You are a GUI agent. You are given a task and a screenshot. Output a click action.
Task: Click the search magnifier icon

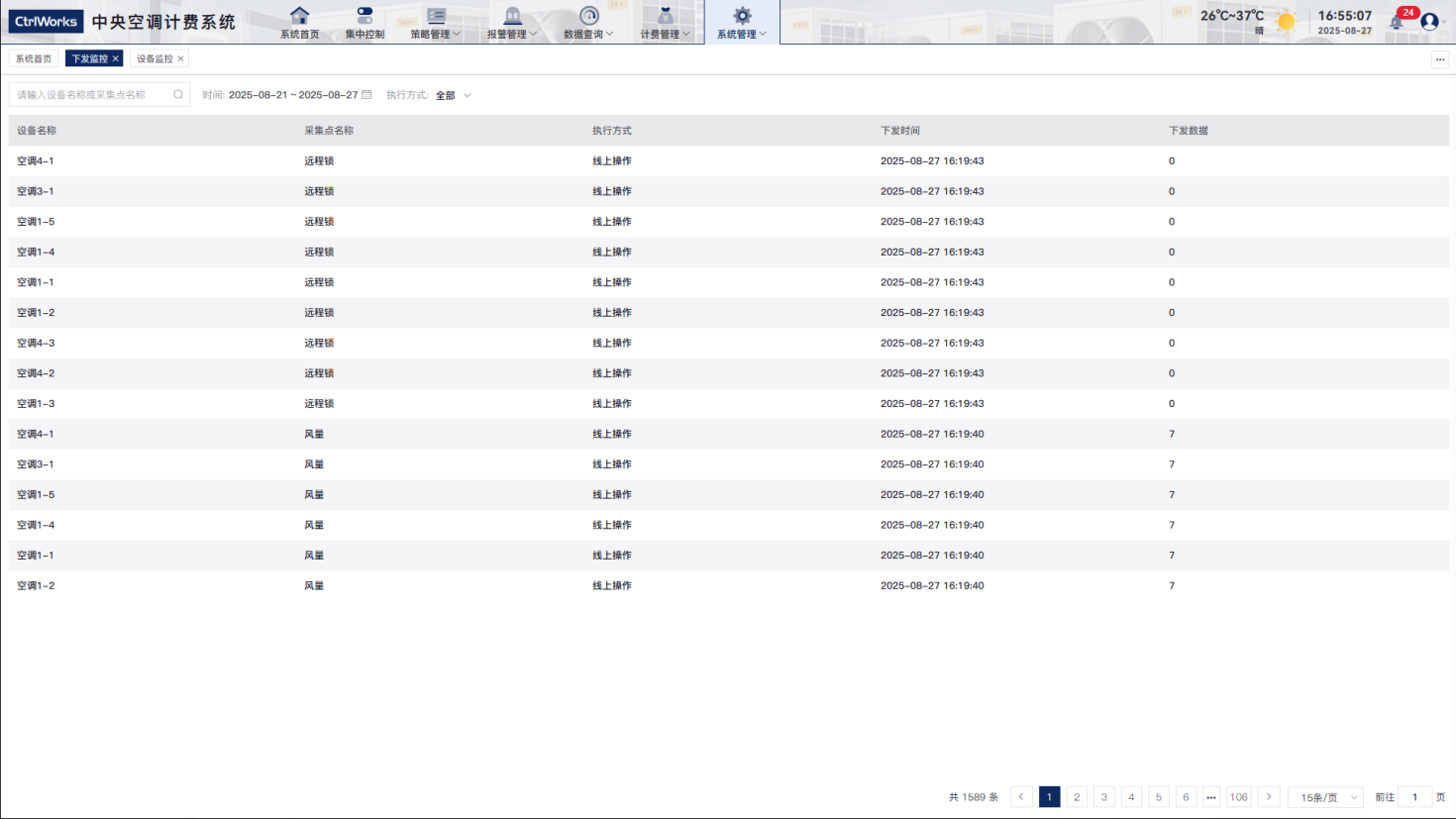[x=178, y=95]
